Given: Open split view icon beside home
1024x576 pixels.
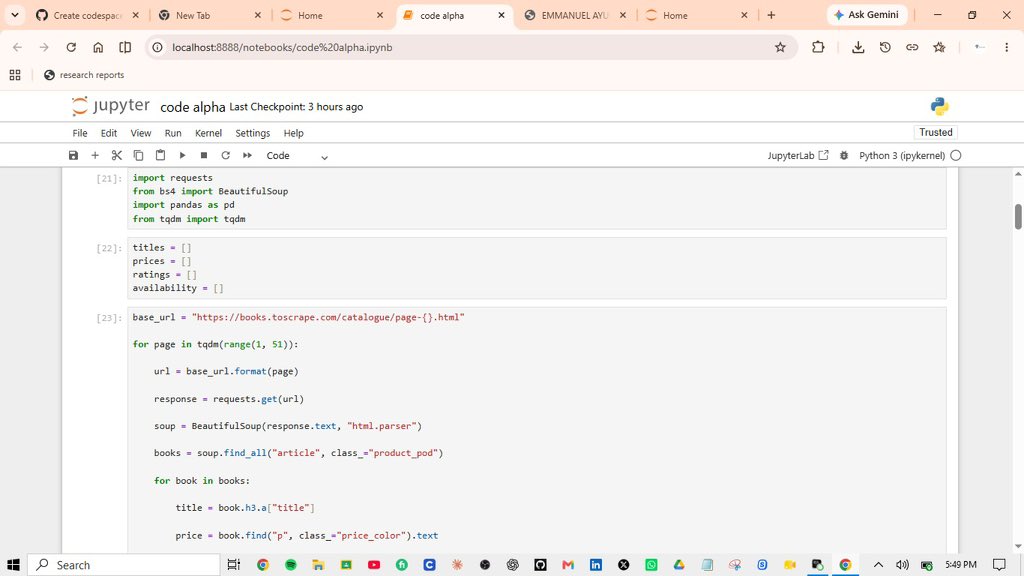Looking at the screenshot, I should pyautogui.click(x=125, y=47).
